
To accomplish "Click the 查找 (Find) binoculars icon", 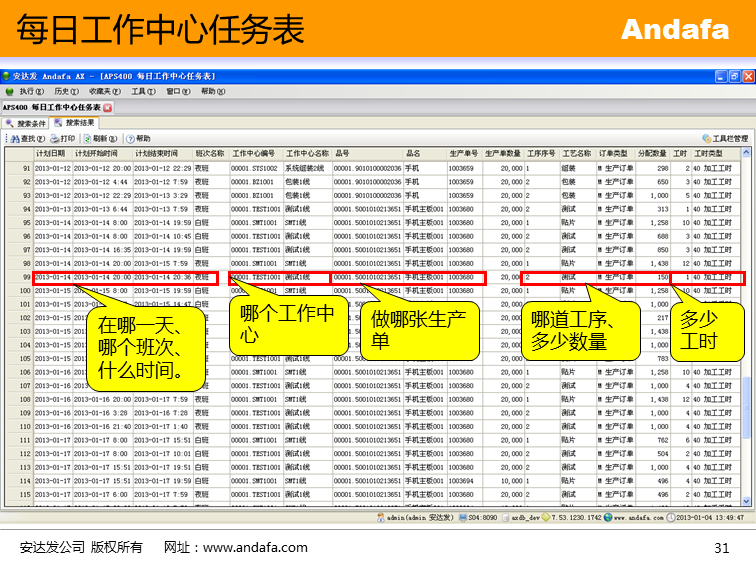I will tap(14, 139).
